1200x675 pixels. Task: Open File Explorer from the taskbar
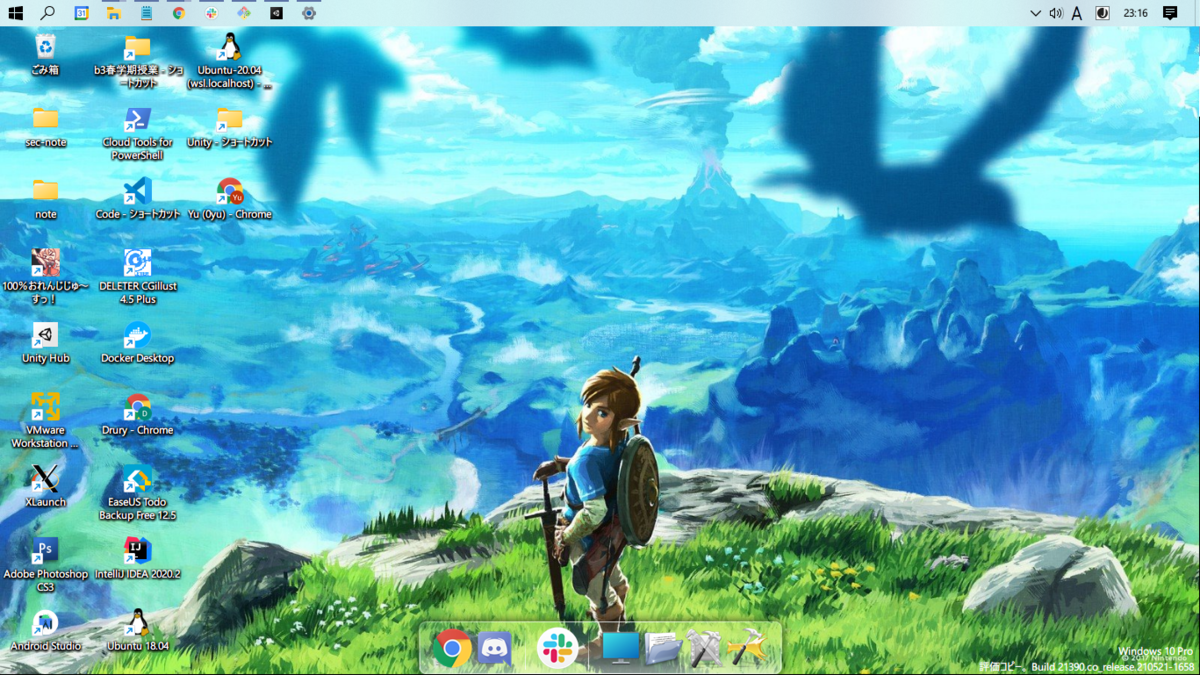click(113, 13)
